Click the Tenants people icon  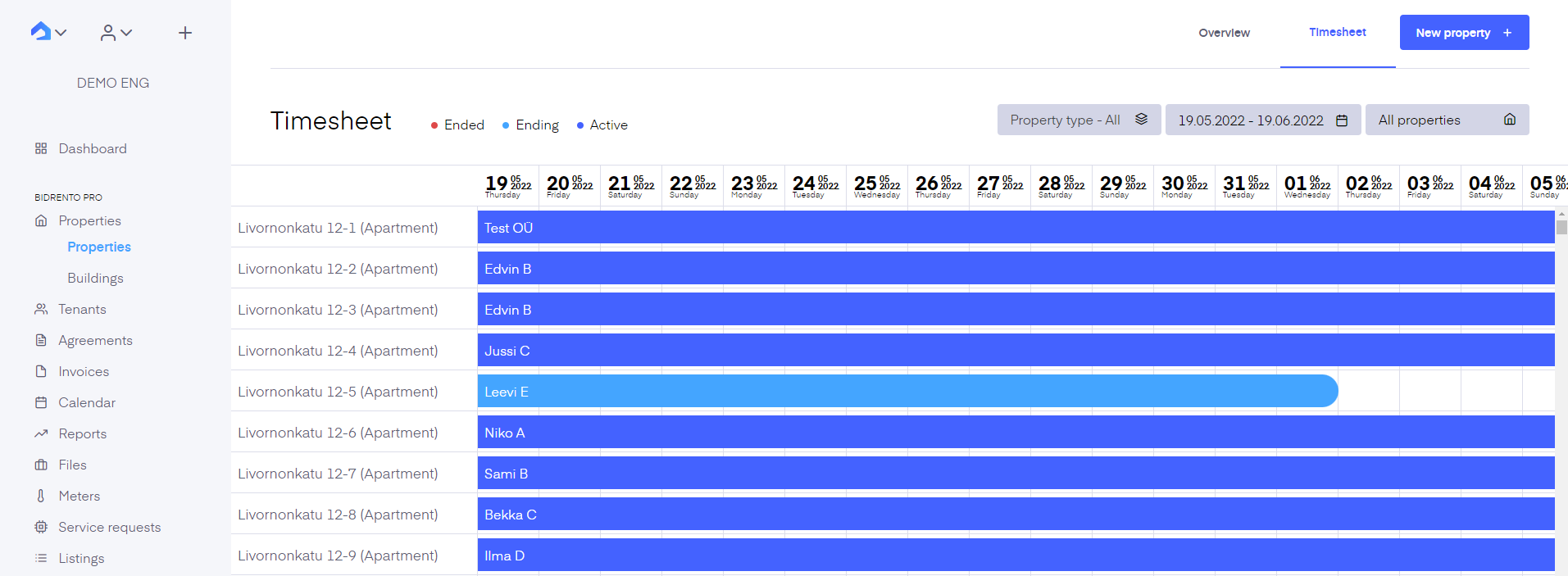click(41, 309)
